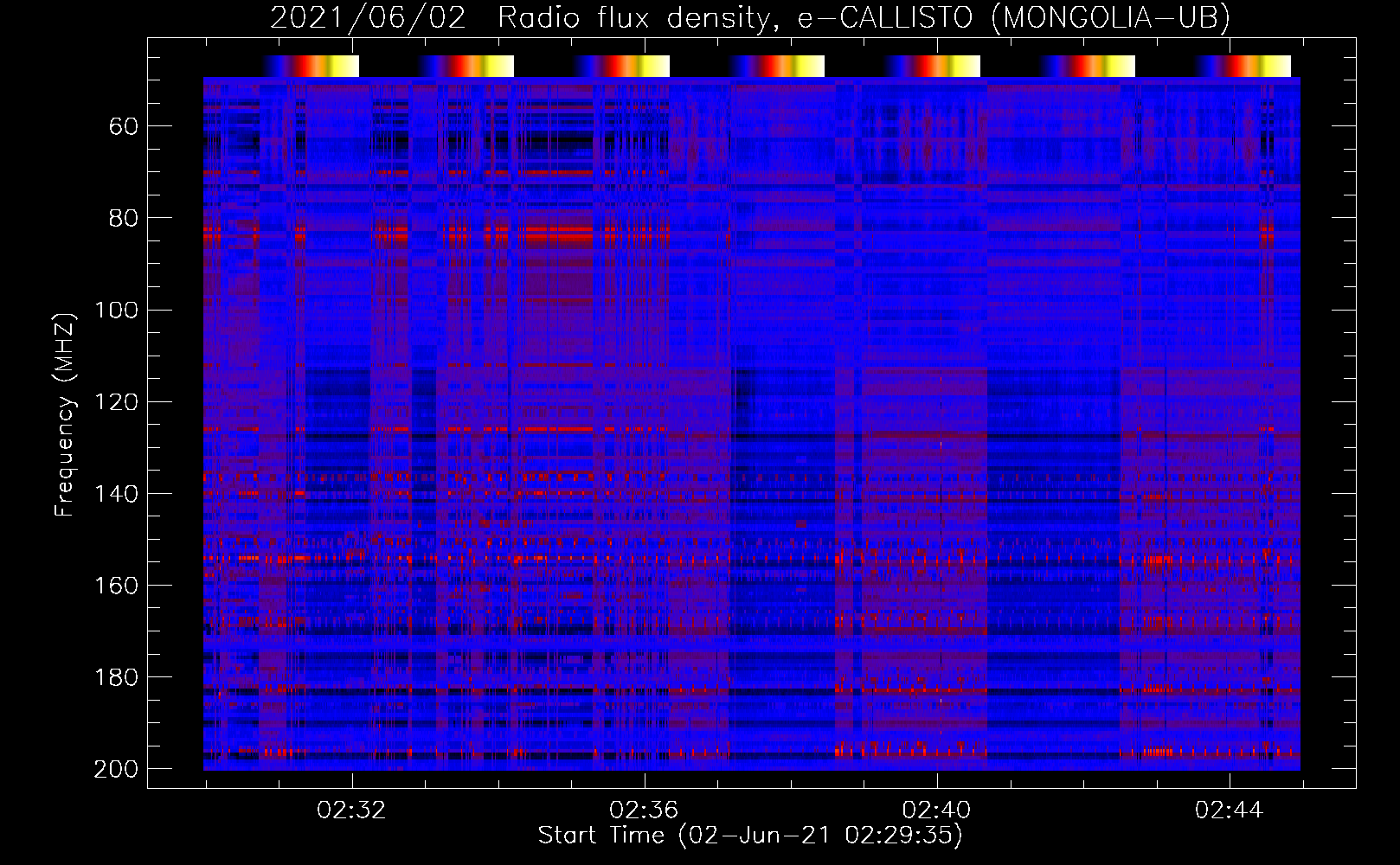The height and width of the screenshot is (865, 1400).
Task: Select the 'Frequency (MHZ)' y-axis label
Action: (65, 414)
